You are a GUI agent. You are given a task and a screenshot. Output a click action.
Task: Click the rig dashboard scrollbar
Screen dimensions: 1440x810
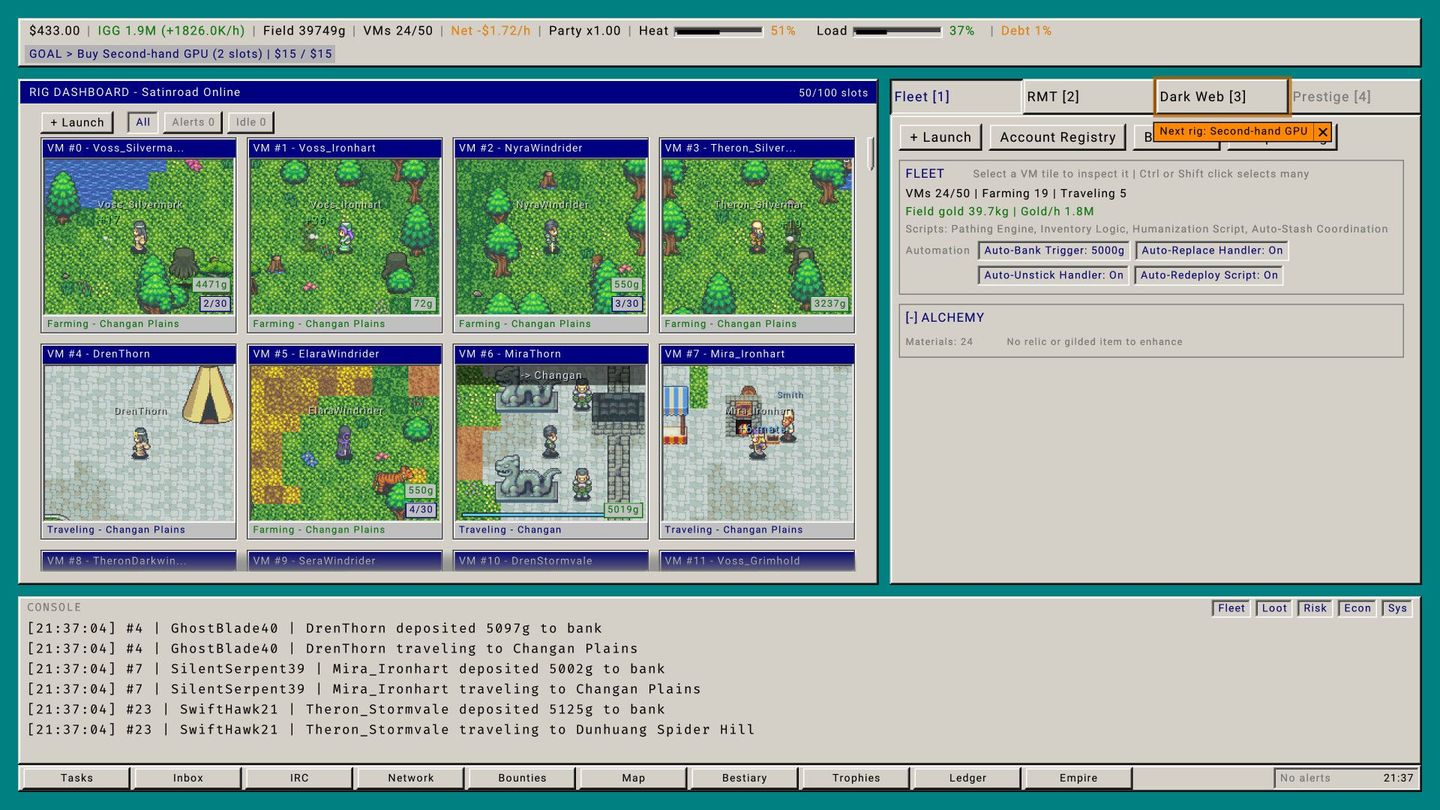coord(871,155)
